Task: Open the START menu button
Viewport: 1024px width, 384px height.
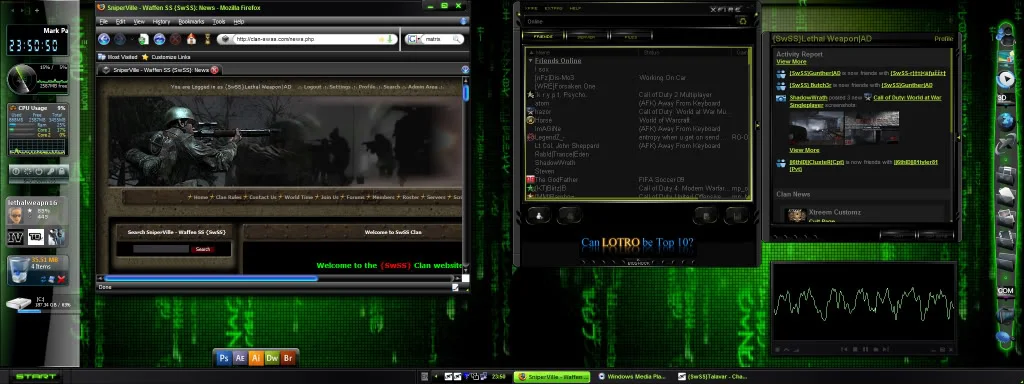Action: [36, 377]
